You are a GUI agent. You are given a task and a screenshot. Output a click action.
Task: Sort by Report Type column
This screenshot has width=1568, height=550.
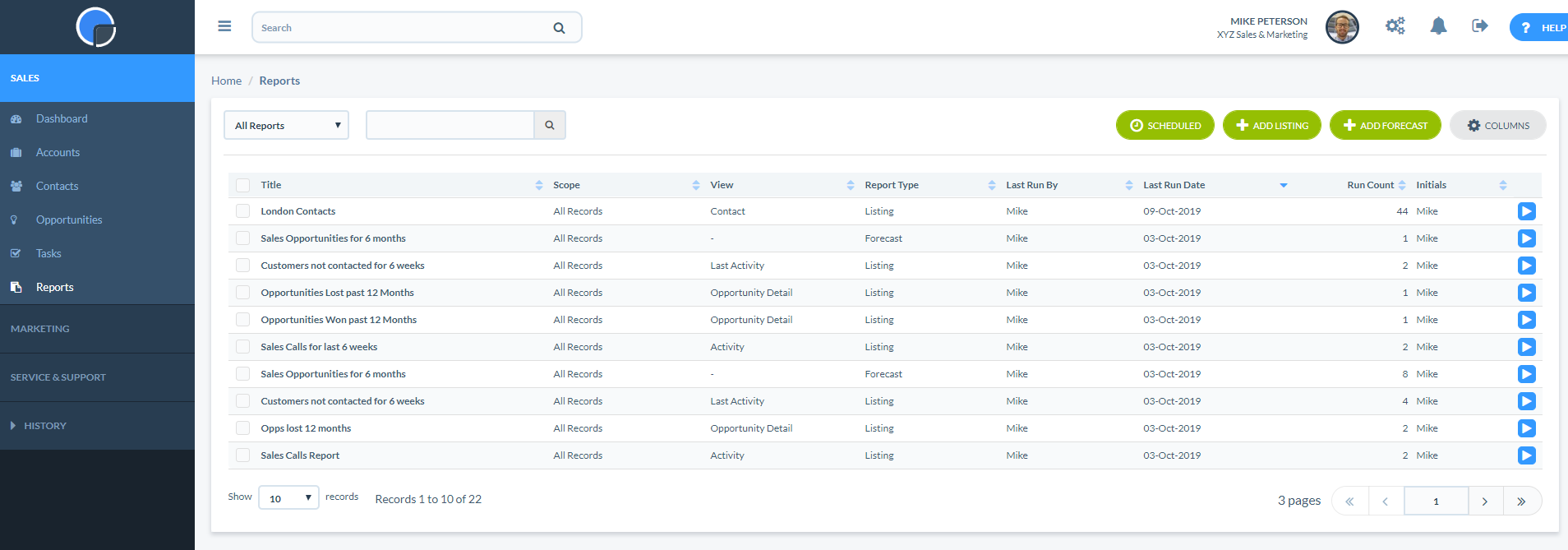click(992, 185)
